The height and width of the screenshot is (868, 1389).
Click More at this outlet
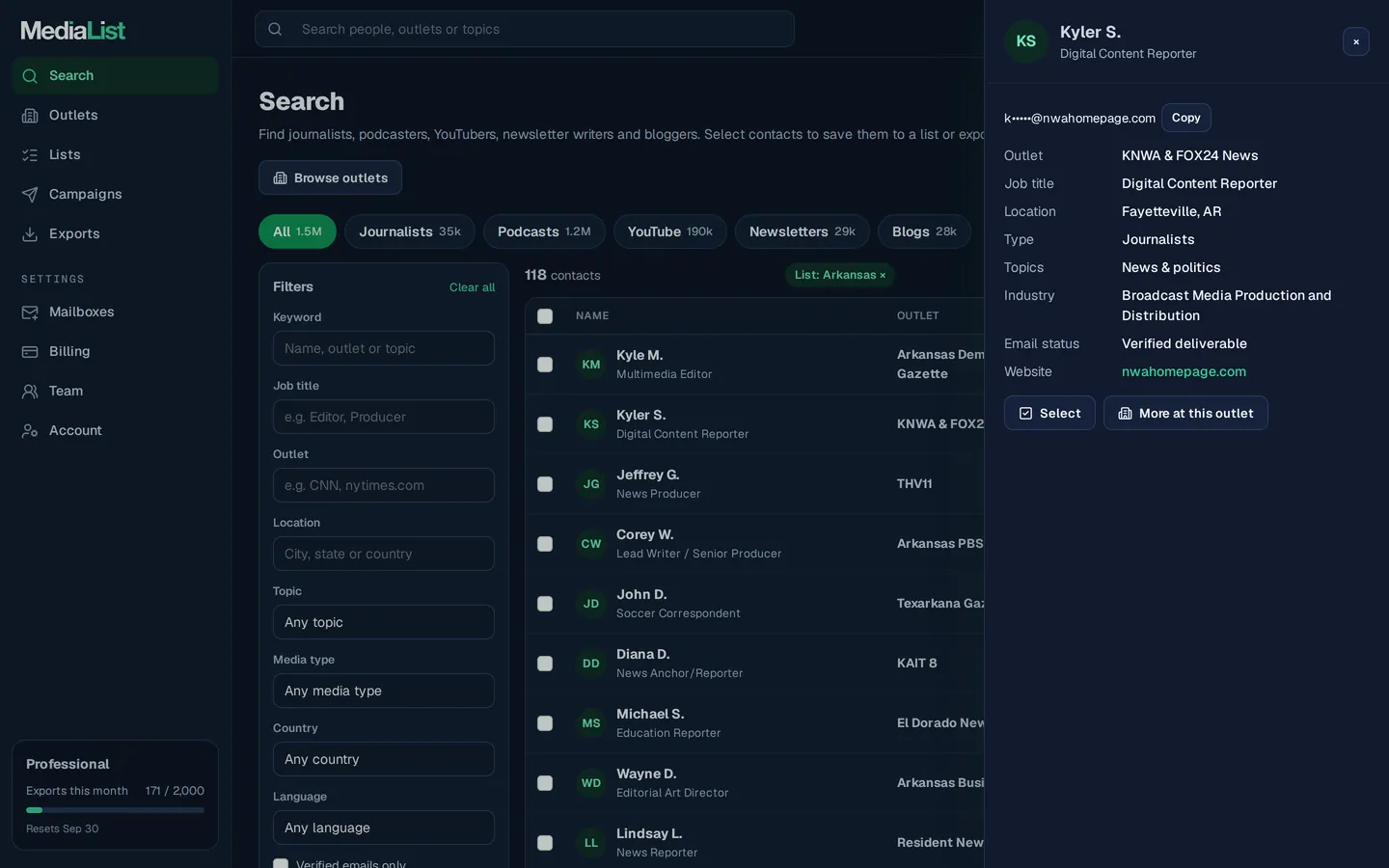[1185, 413]
